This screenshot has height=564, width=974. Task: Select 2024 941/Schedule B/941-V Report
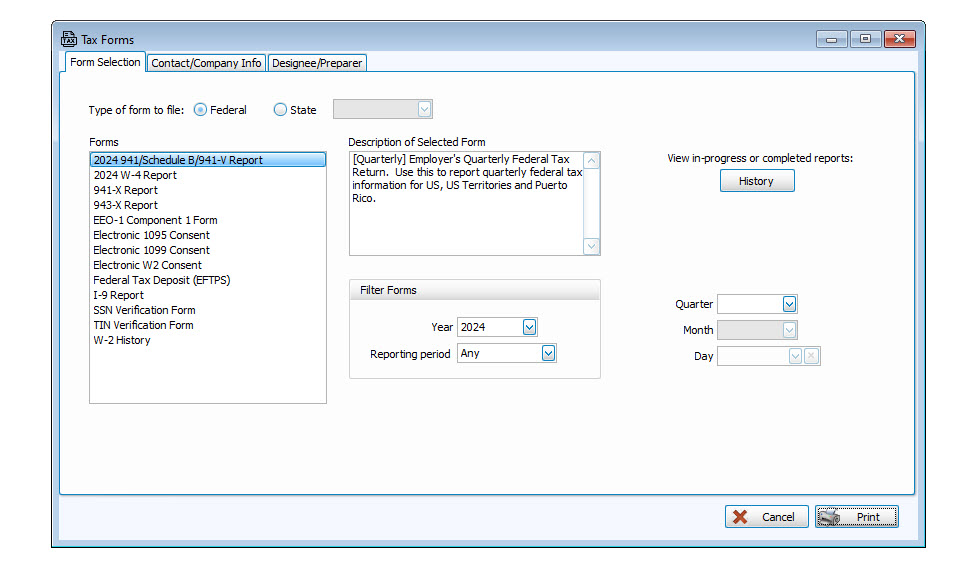point(208,160)
